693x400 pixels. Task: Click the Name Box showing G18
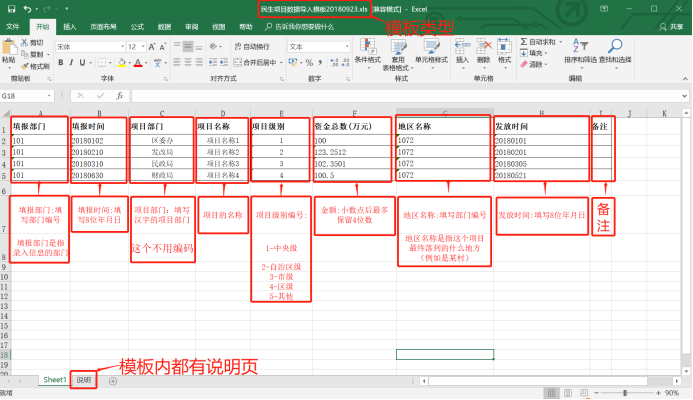point(26,96)
